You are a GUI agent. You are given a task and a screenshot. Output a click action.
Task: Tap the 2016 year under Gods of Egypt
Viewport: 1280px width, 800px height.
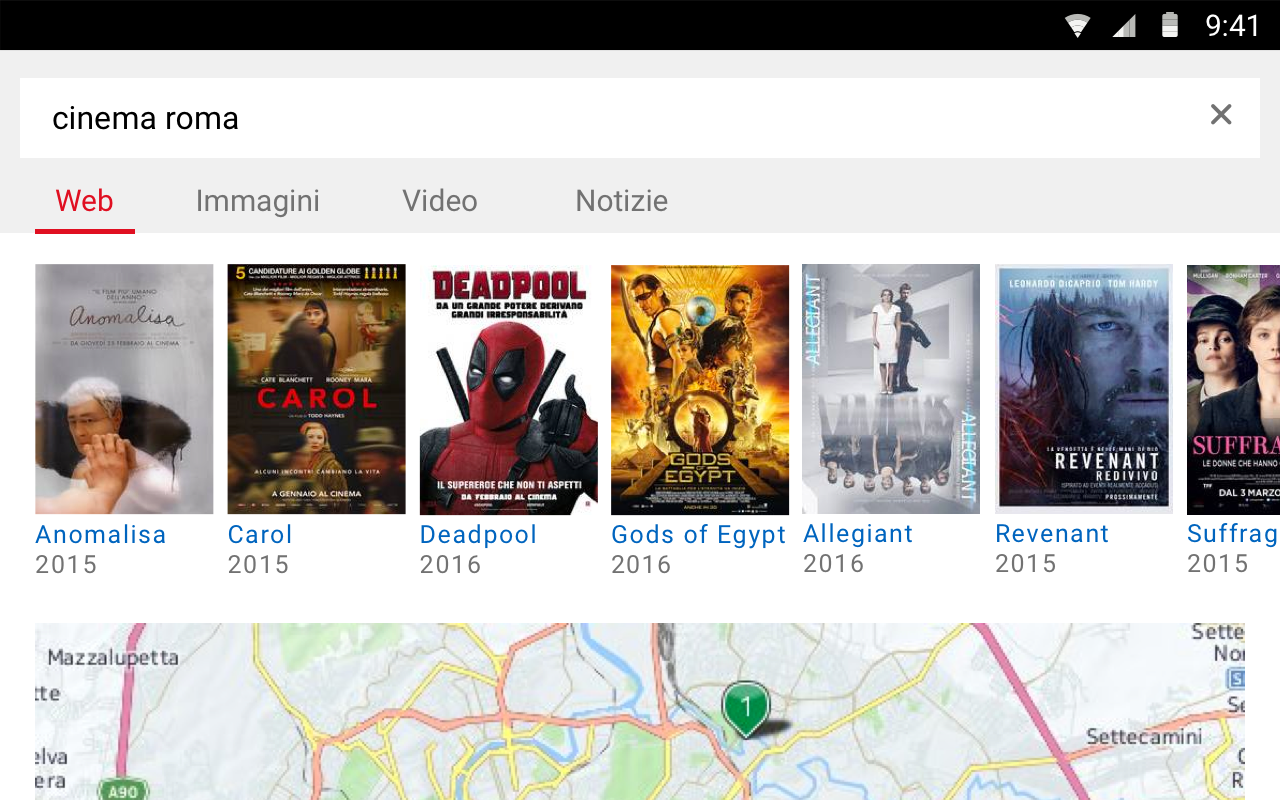tap(642, 565)
